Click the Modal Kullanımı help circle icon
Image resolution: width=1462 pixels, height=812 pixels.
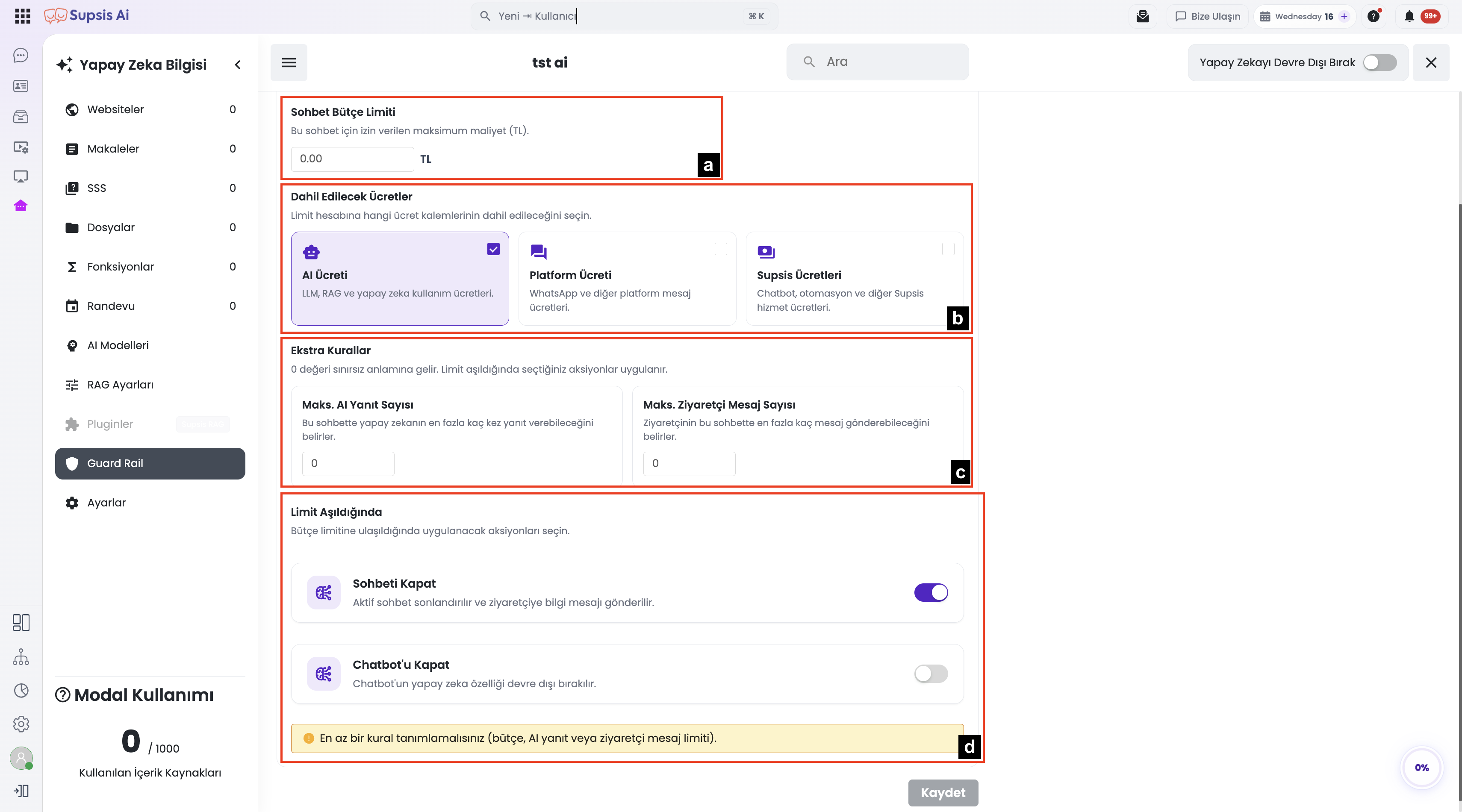pos(62,694)
